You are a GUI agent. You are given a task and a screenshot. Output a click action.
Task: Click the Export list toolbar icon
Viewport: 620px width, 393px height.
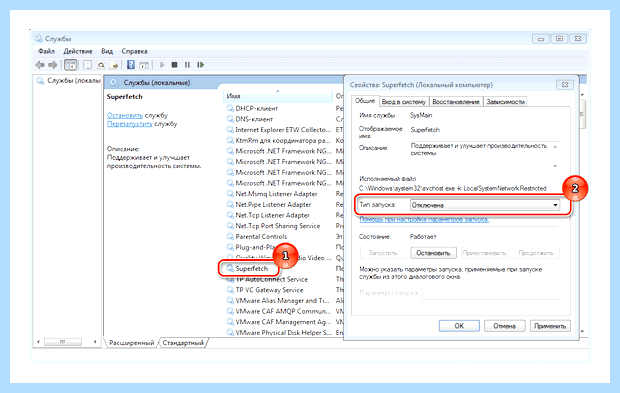pyautogui.click(x=114, y=65)
